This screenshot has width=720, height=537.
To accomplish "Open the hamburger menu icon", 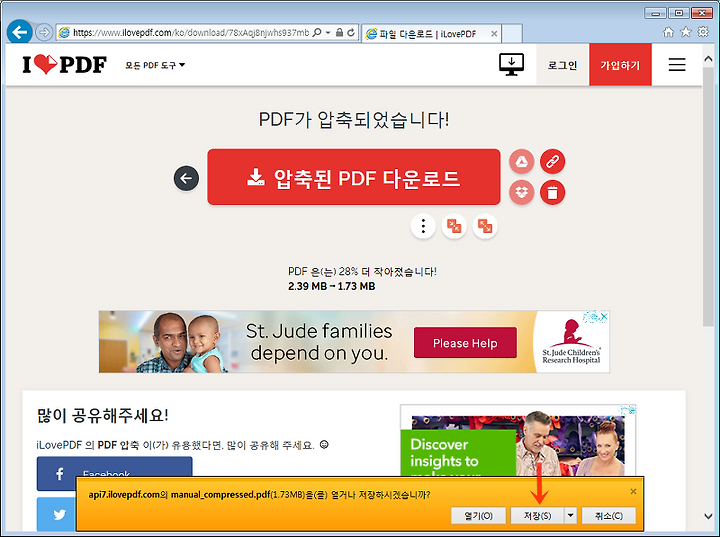I will coord(677,65).
